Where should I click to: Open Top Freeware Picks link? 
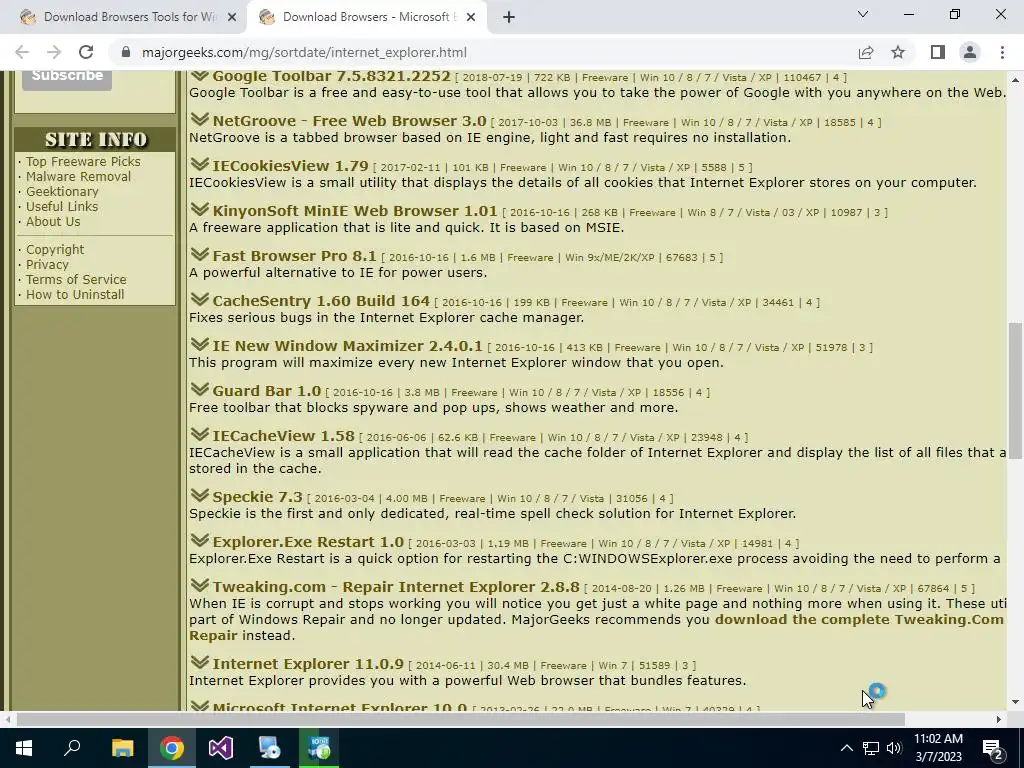point(83,161)
